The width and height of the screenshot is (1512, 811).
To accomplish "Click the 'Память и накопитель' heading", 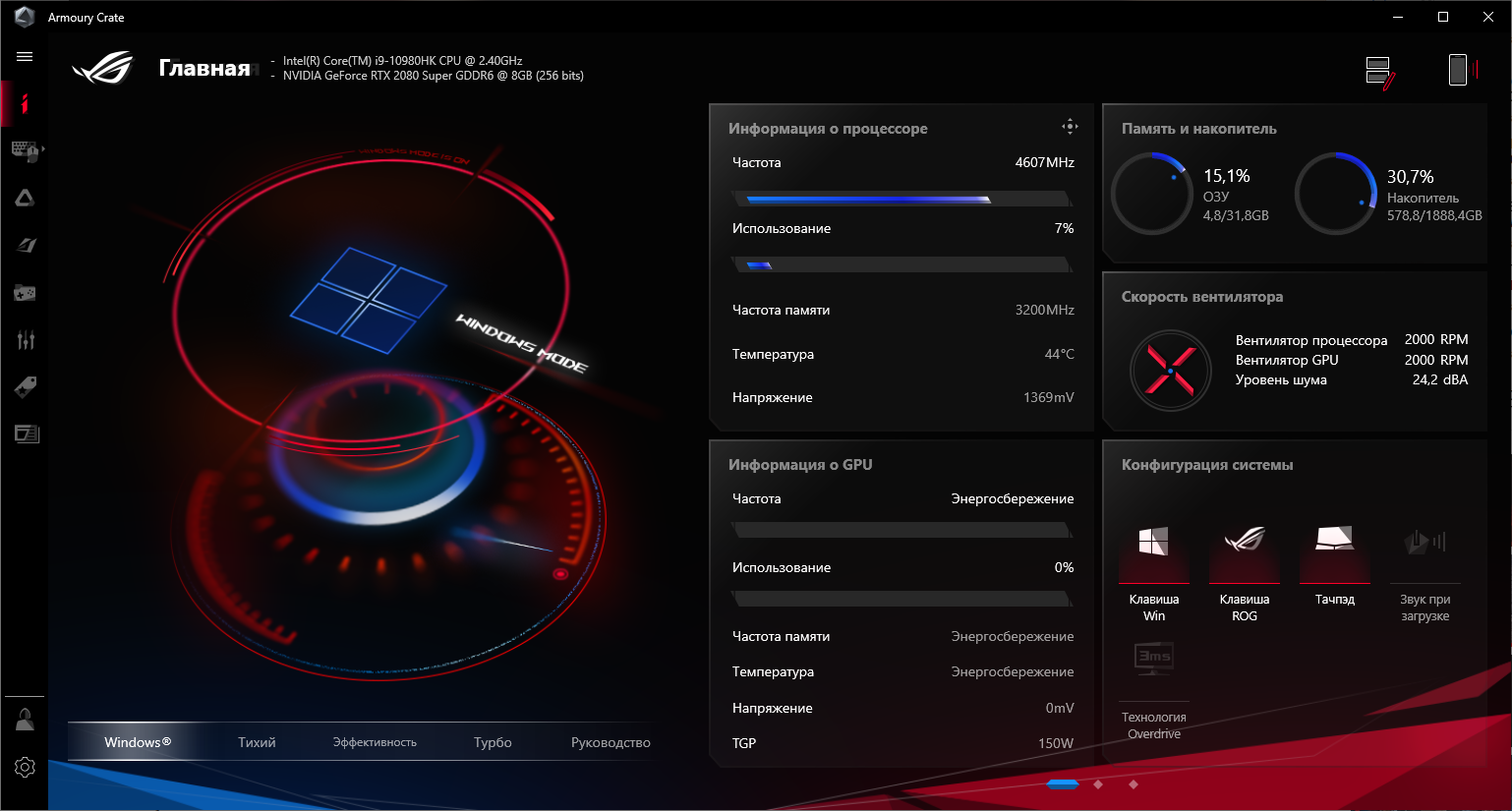I will pyautogui.click(x=1199, y=129).
